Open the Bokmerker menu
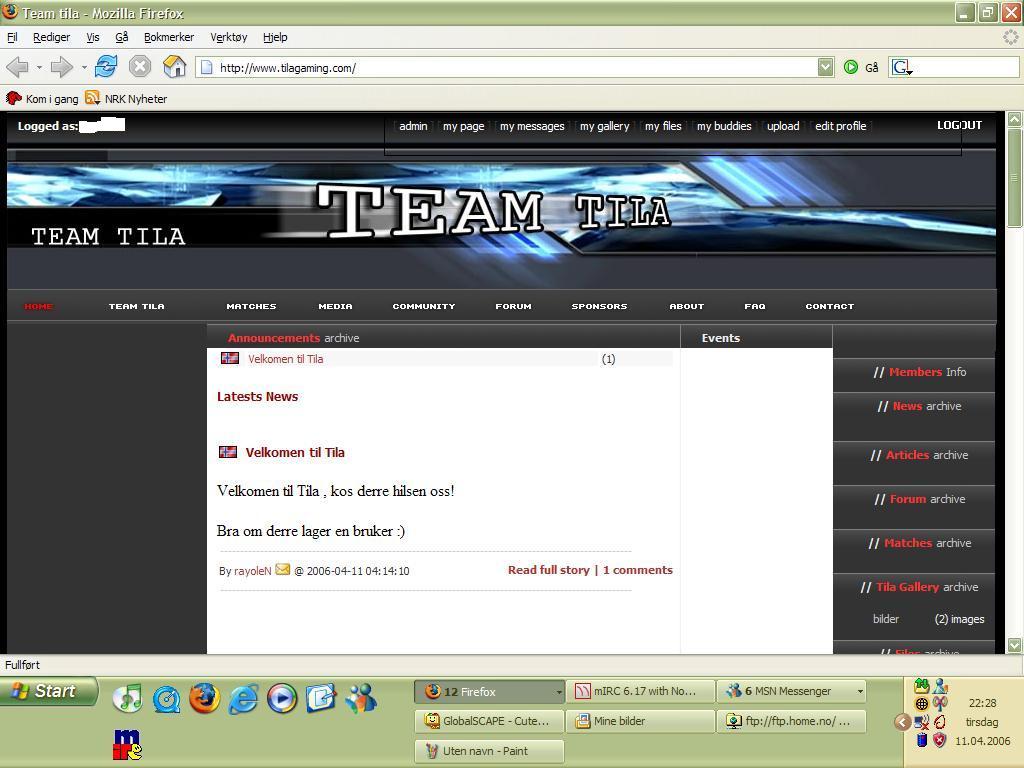The height and width of the screenshot is (768, 1024). coord(169,37)
